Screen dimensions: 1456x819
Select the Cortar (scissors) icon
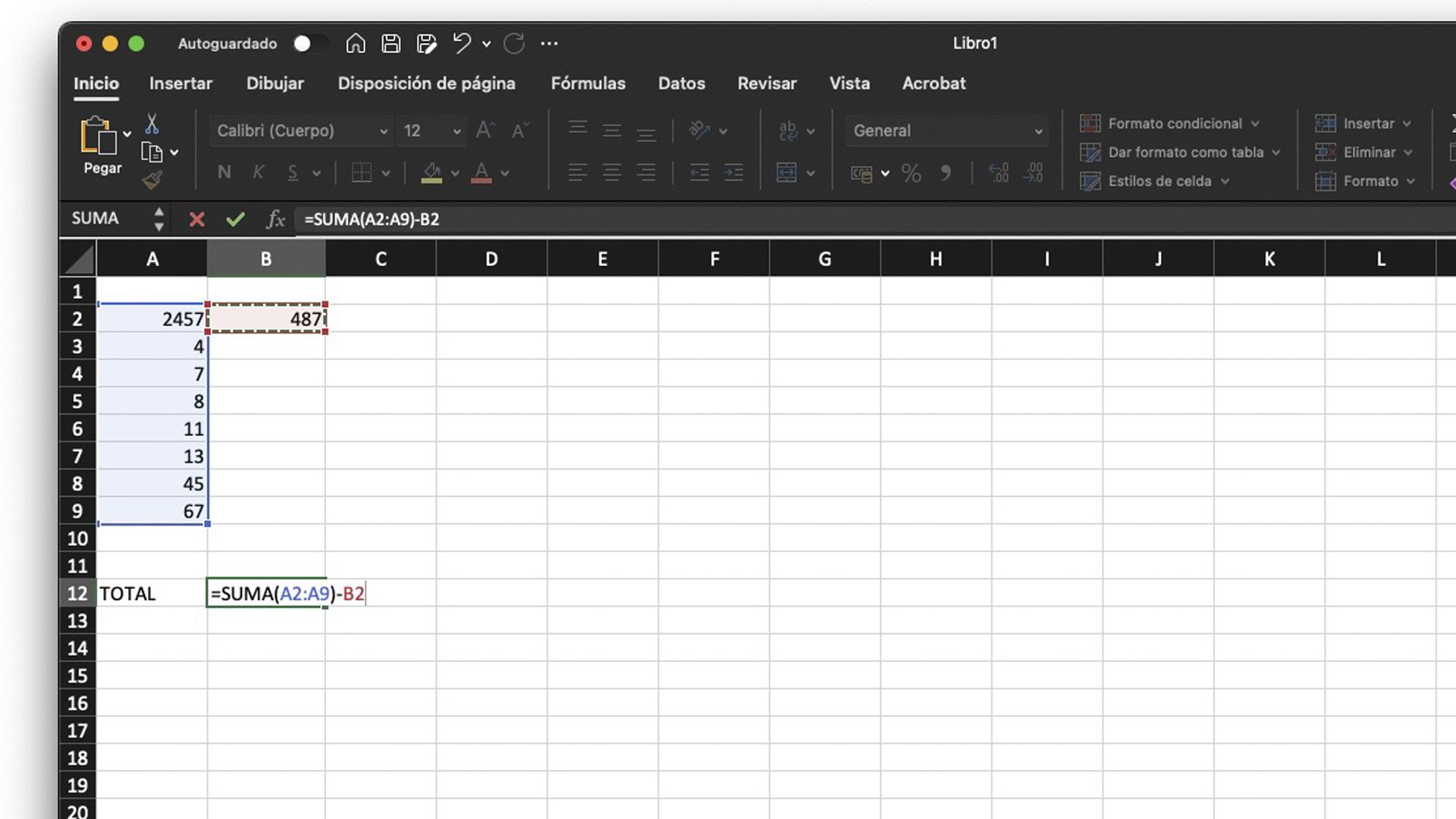point(153,125)
